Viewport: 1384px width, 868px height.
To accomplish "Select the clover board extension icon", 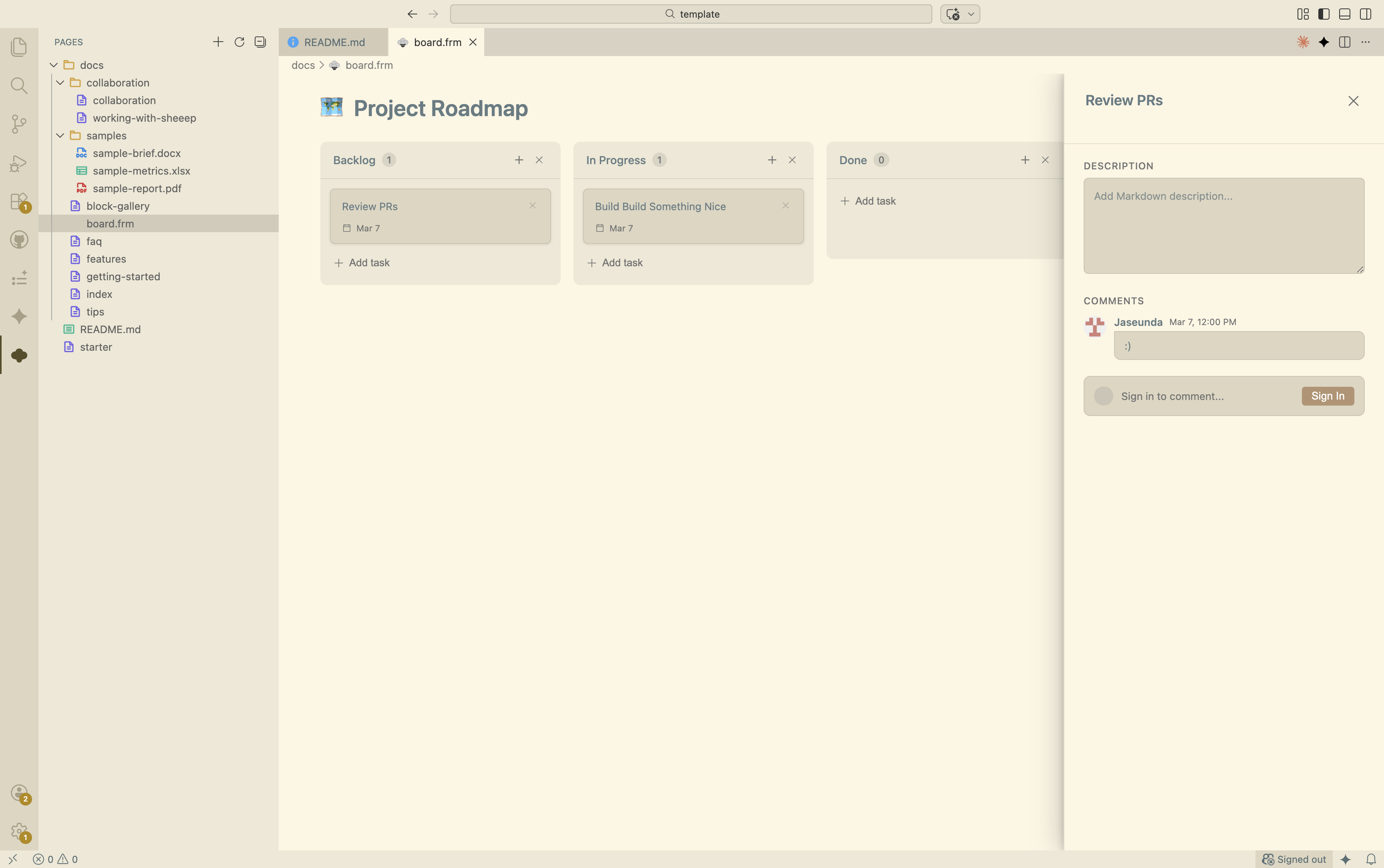I will [19, 356].
